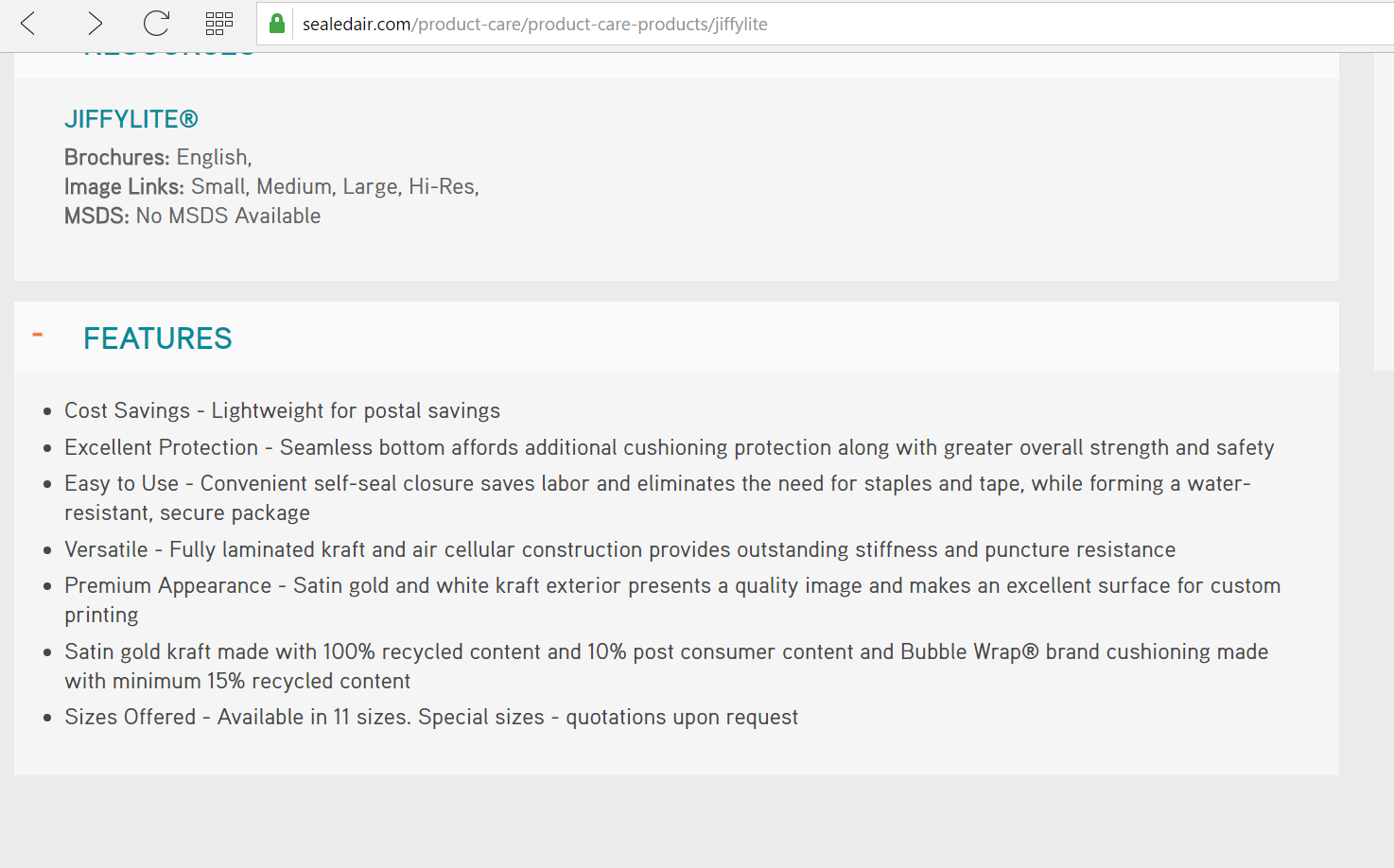Click the 'Brochures:' label
Viewport: 1394px width, 868px height.
116,157
